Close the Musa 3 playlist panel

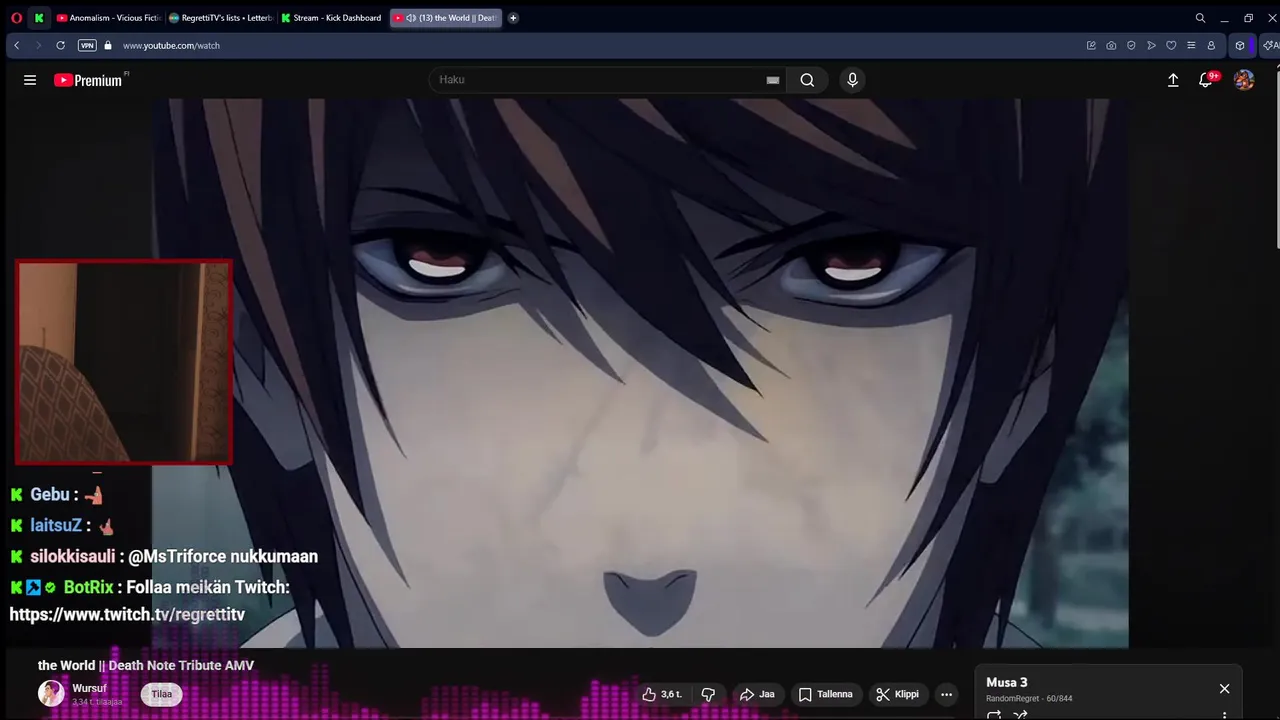[x=1224, y=688]
